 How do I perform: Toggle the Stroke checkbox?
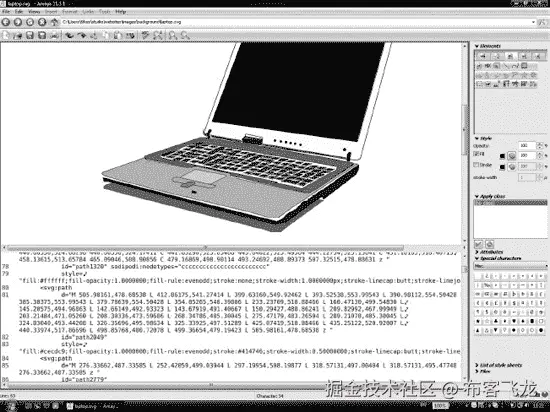pos(477,165)
